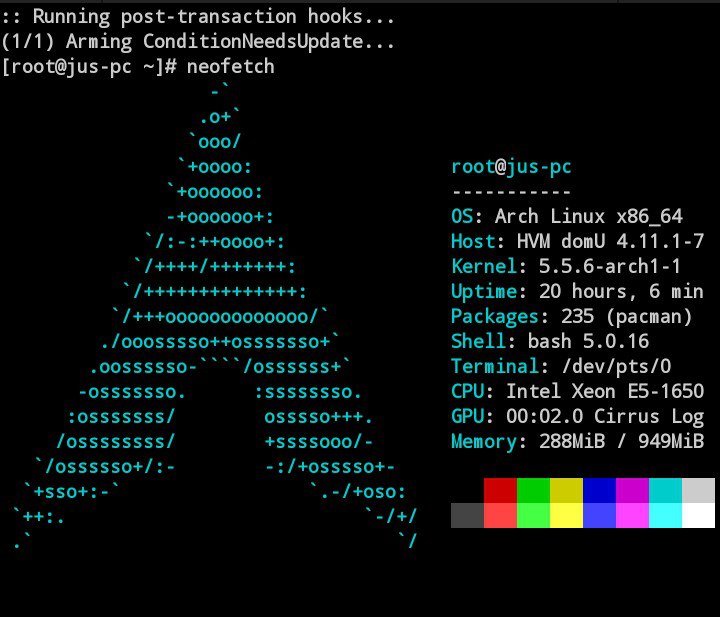Click the bright yellow color block
This screenshot has width=720, height=617.
[x=566, y=516]
